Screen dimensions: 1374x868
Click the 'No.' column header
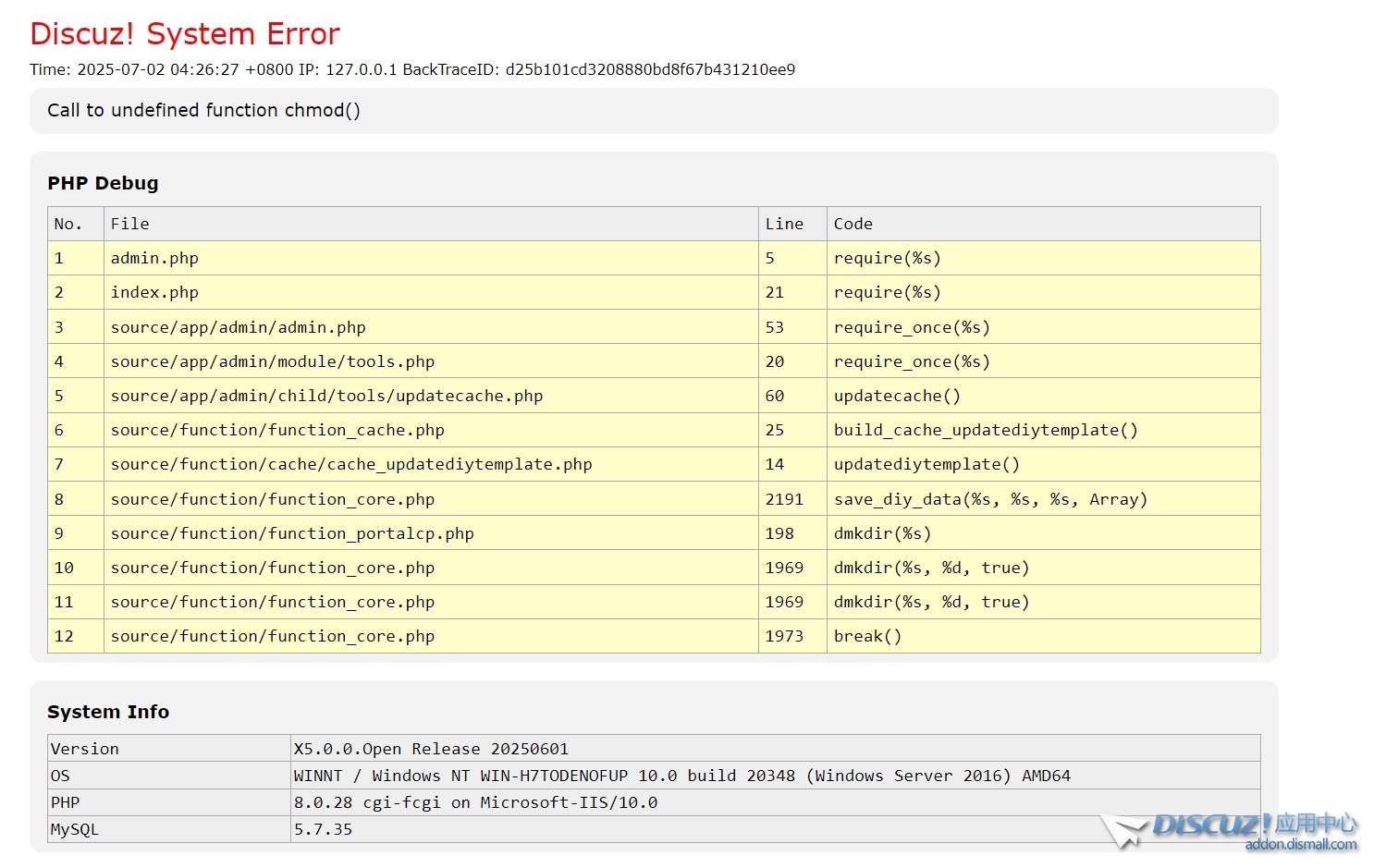click(76, 224)
